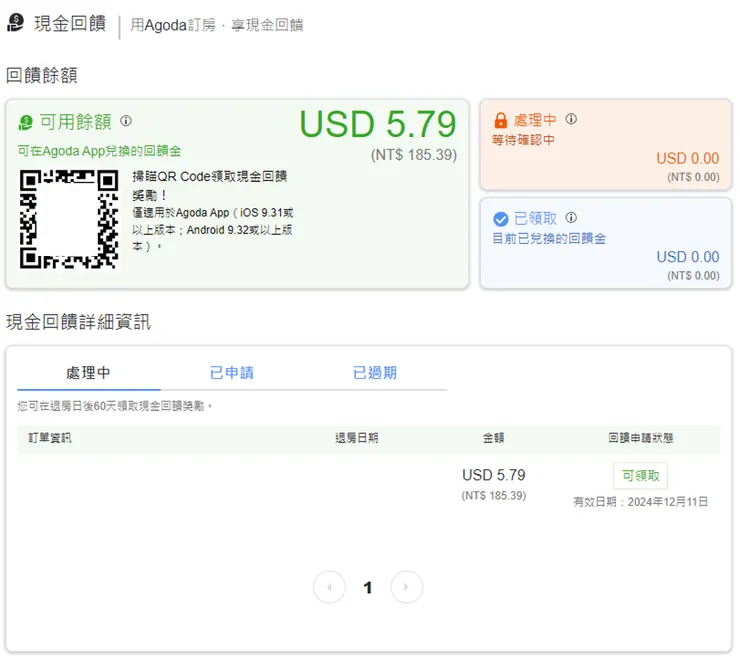Click the 回饋餘額 heading

42,76
